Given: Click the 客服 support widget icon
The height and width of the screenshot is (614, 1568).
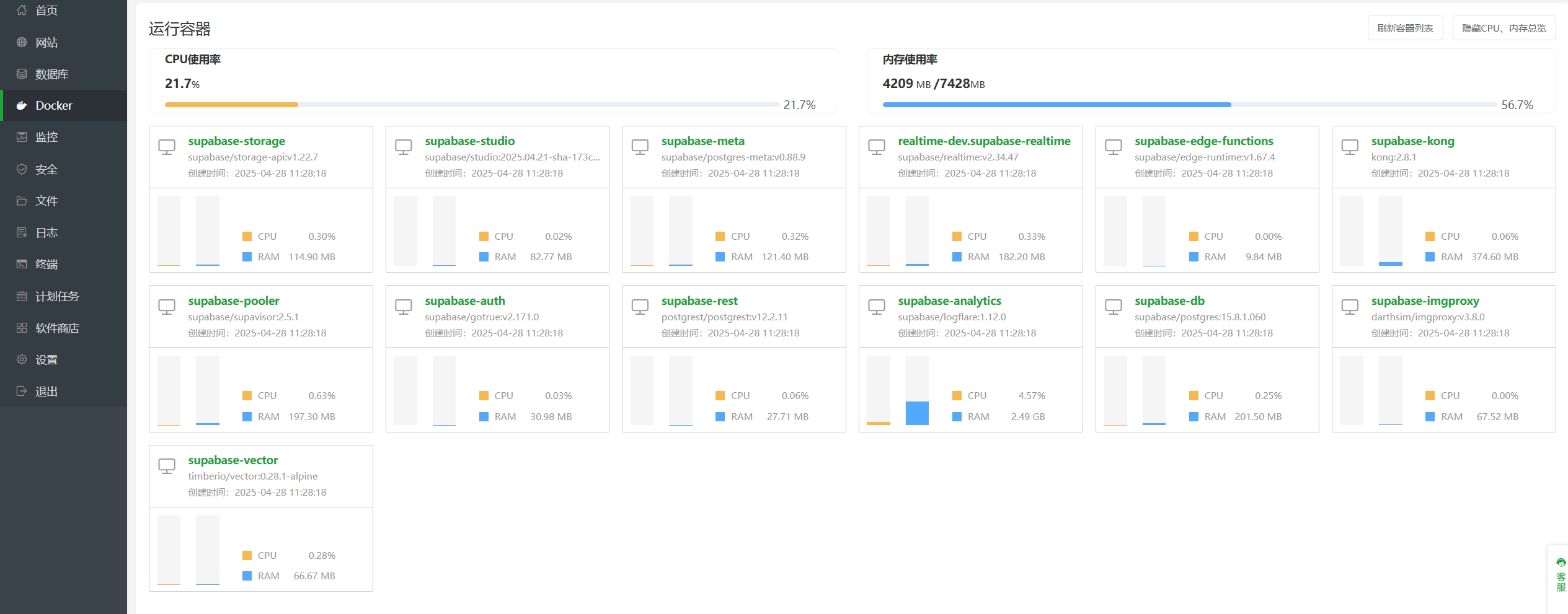Looking at the screenshot, I should coord(1561,563).
